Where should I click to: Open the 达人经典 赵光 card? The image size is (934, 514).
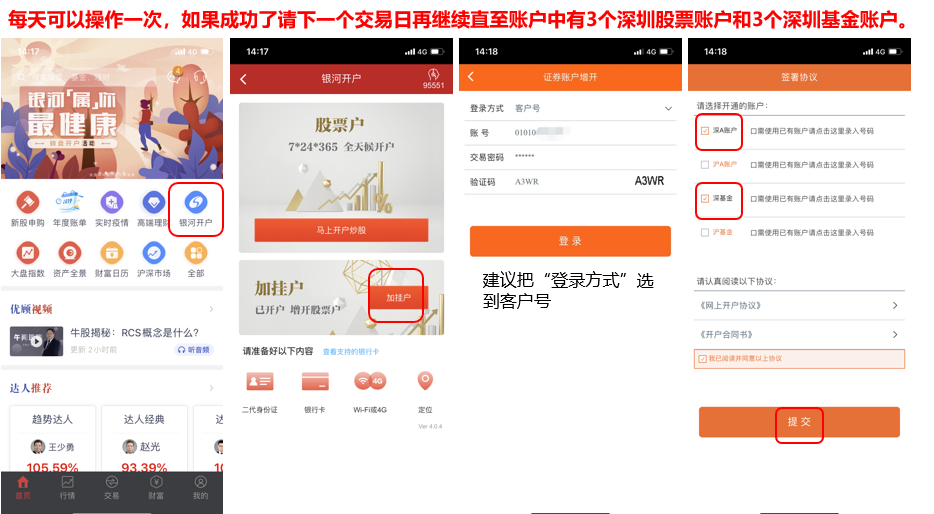pyautogui.click(x=144, y=440)
